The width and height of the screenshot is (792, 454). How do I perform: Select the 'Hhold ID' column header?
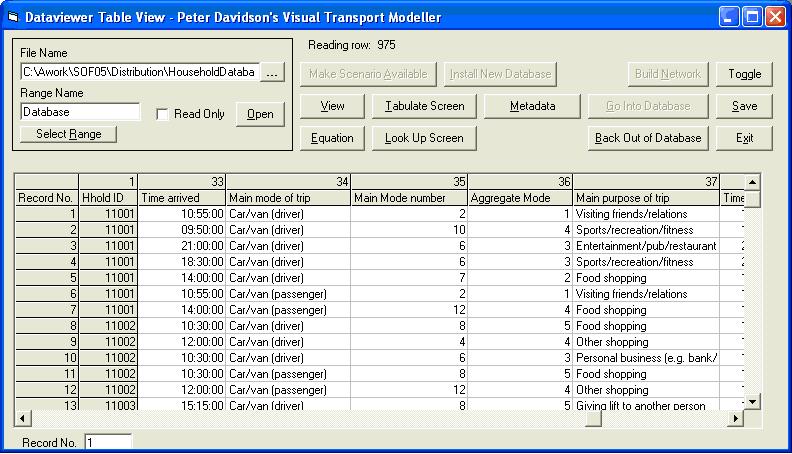[x=108, y=198]
